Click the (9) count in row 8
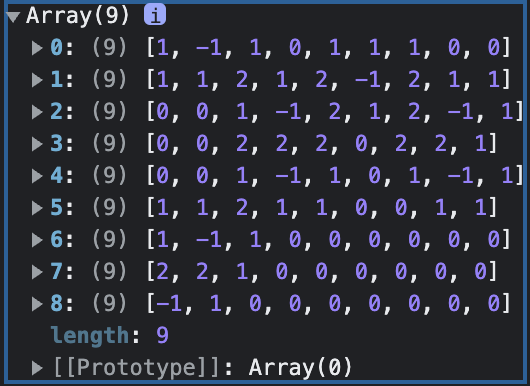 110,304
